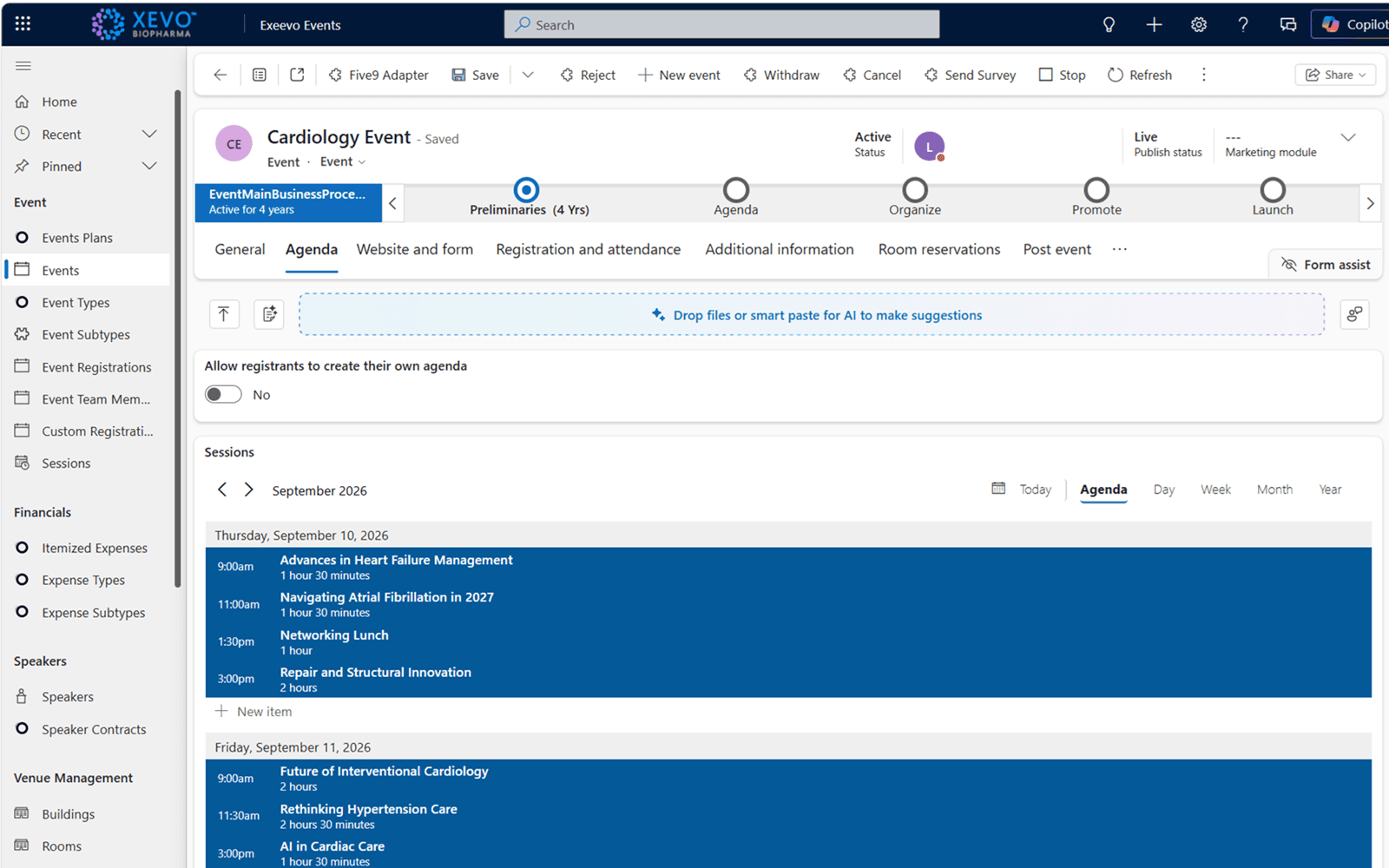Go to previous month in sessions
The height and width of the screenshot is (868, 1389).
pyautogui.click(x=222, y=490)
